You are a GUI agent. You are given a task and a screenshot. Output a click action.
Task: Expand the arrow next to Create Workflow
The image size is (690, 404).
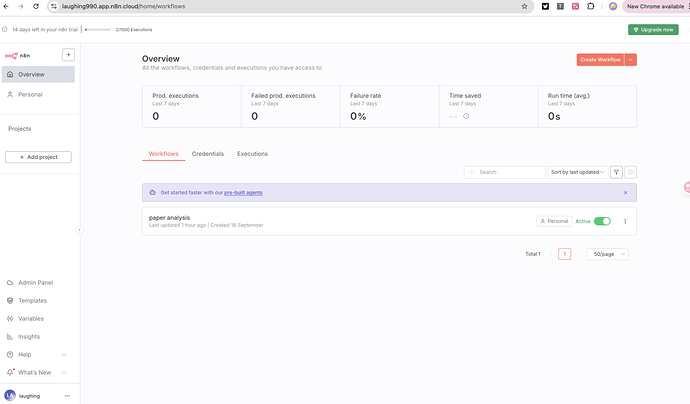[631, 60]
